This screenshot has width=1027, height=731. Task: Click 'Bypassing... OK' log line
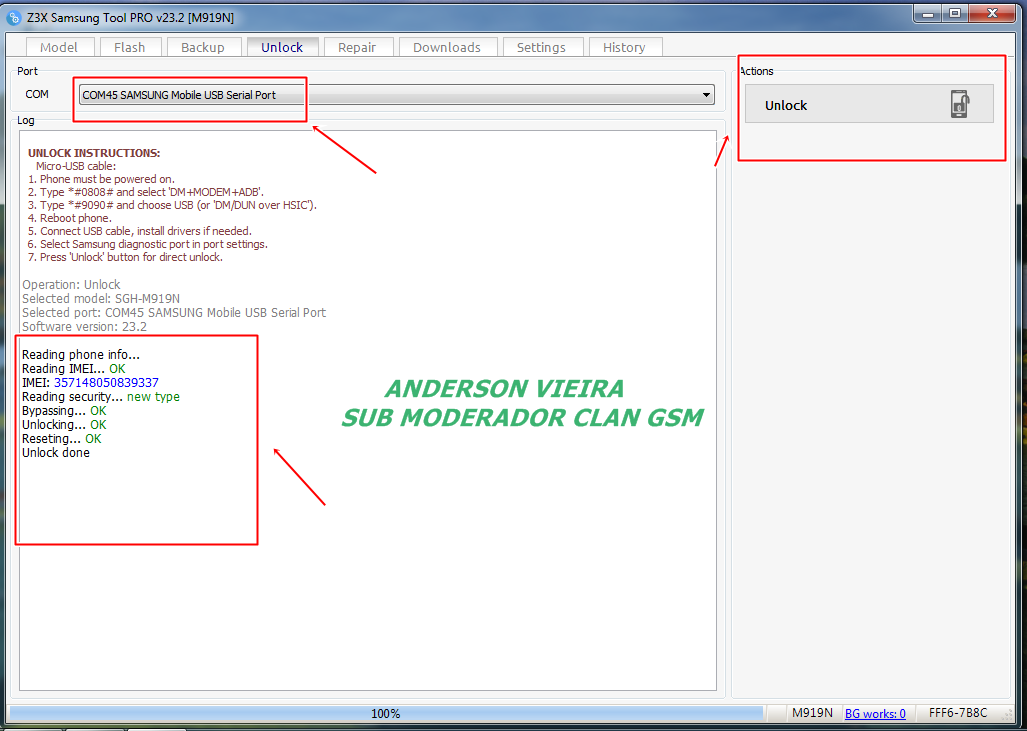tap(64, 411)
